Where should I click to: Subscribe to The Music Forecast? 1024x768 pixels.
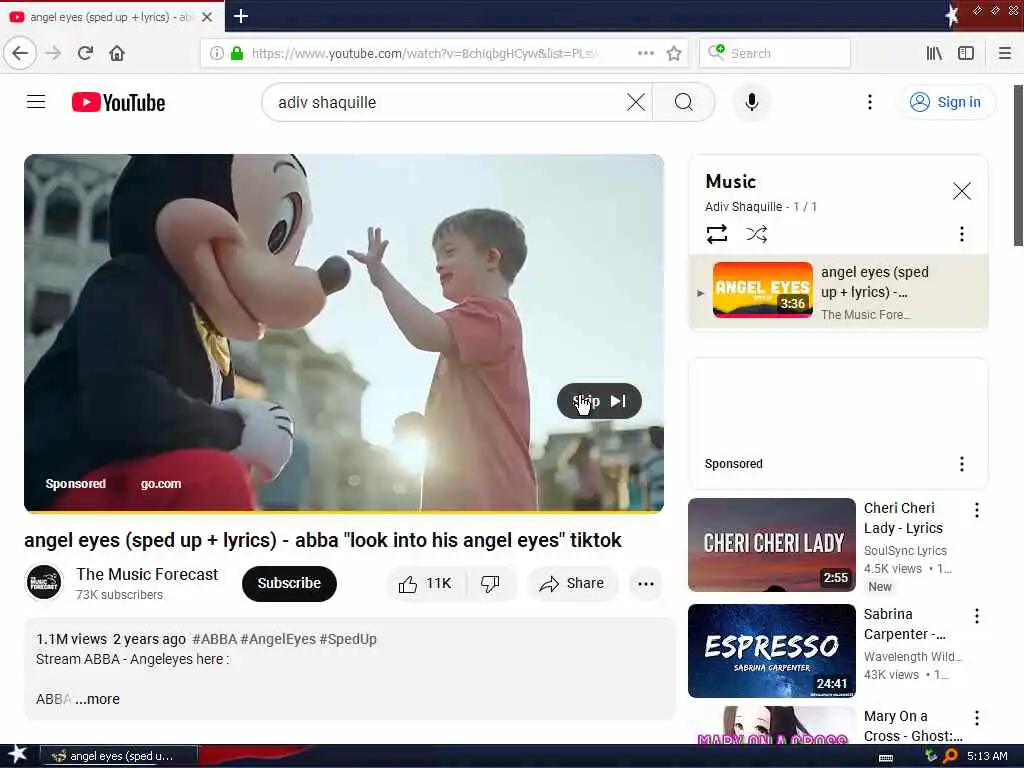pos(289,583)
